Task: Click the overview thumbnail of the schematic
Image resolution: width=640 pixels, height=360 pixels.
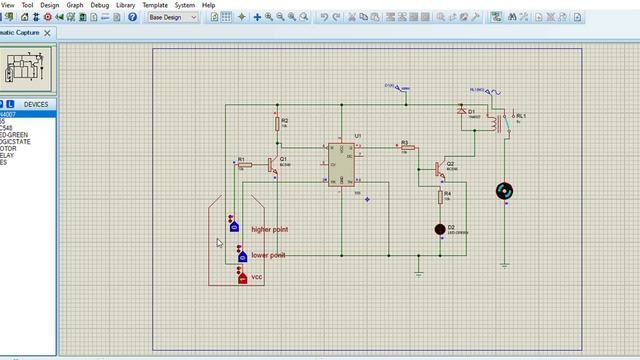Action: coord(26,69)
